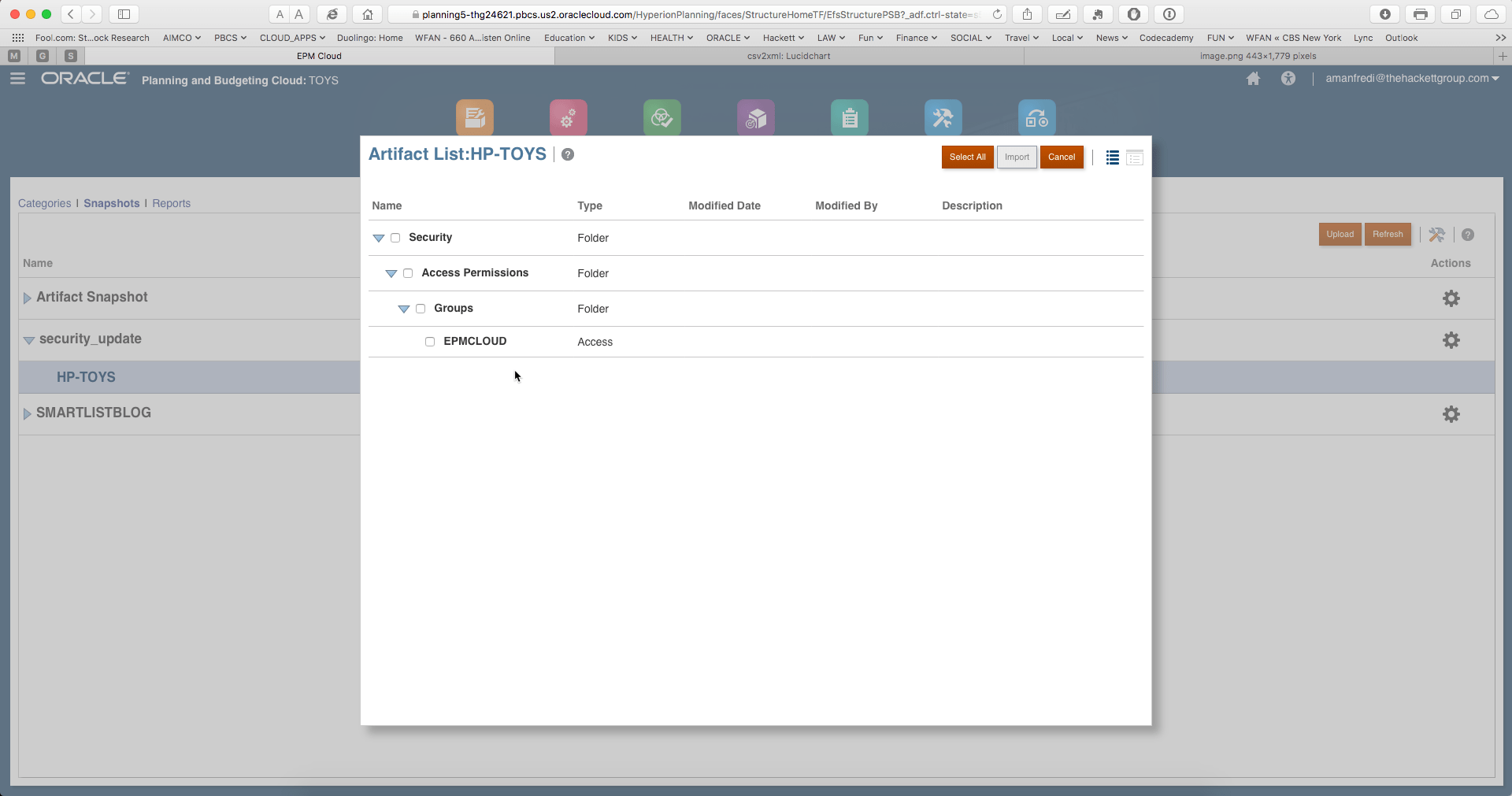
Task: Cancel the Artifact List dialog
Action: tap(1062, 157)
